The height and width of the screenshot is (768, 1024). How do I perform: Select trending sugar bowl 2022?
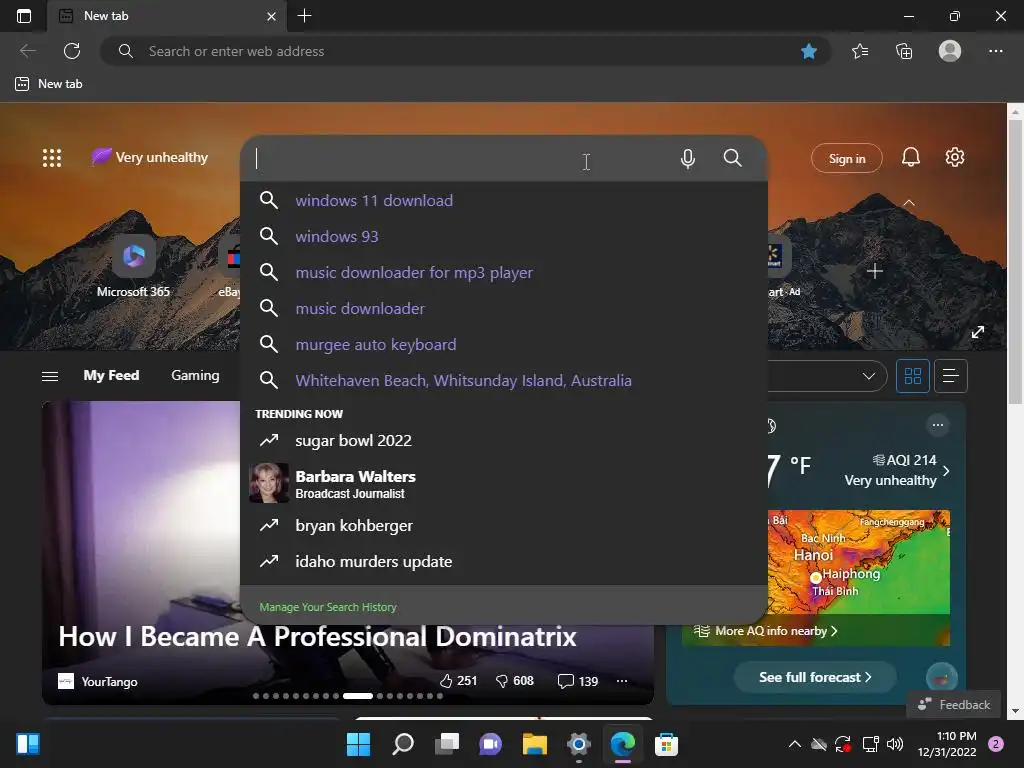point(504,441)
